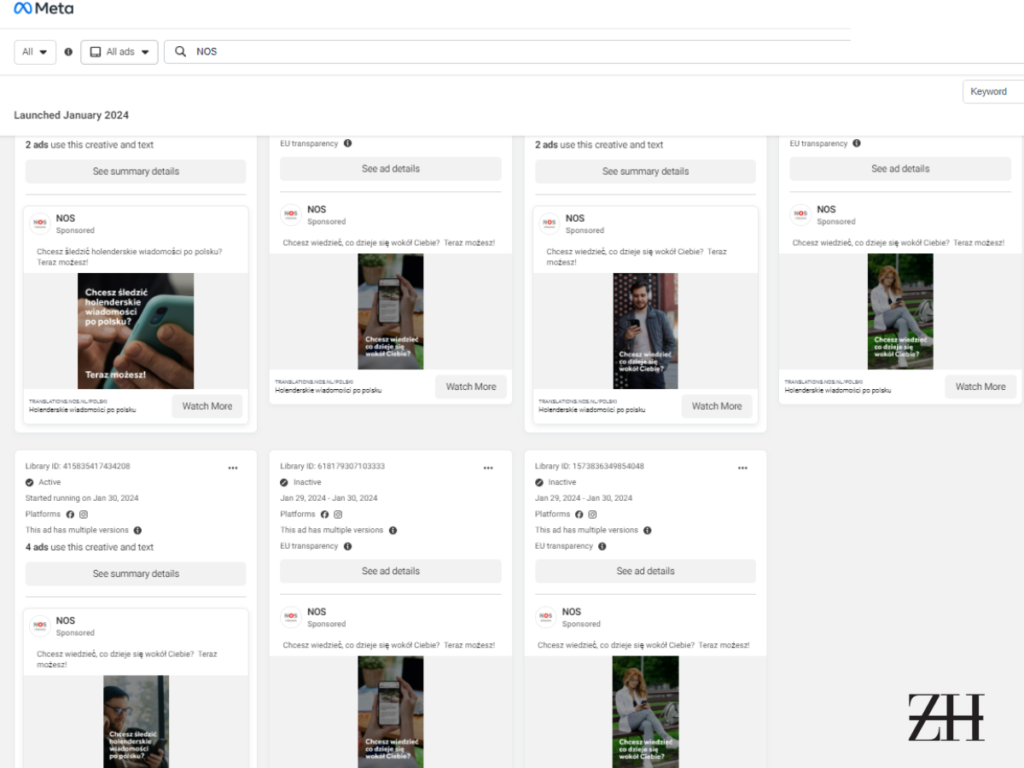Click multiple versions info icon on ad 1573836349854048

pyautogui.click(x=647, y=530)
